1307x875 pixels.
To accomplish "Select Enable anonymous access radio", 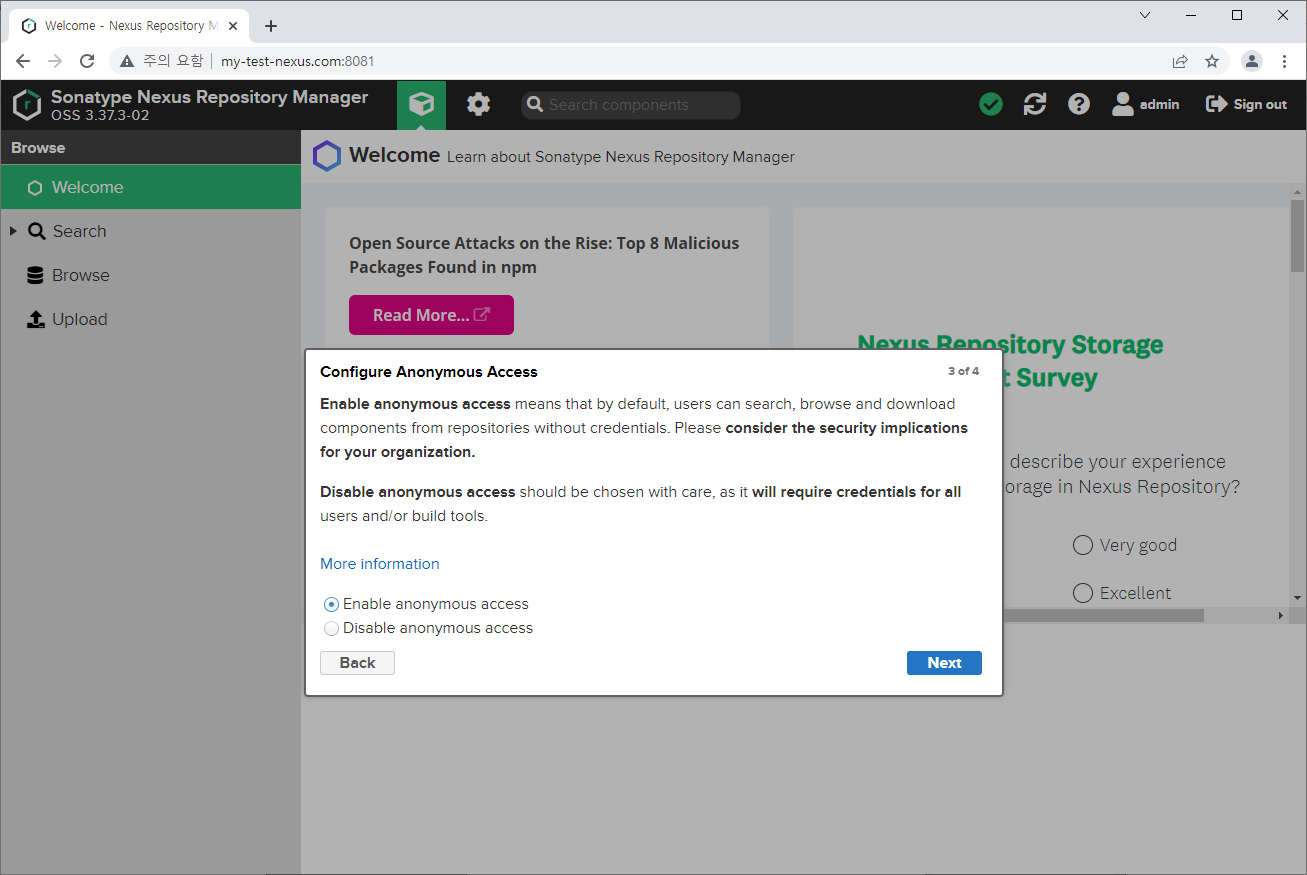I will tap(331, 604).
